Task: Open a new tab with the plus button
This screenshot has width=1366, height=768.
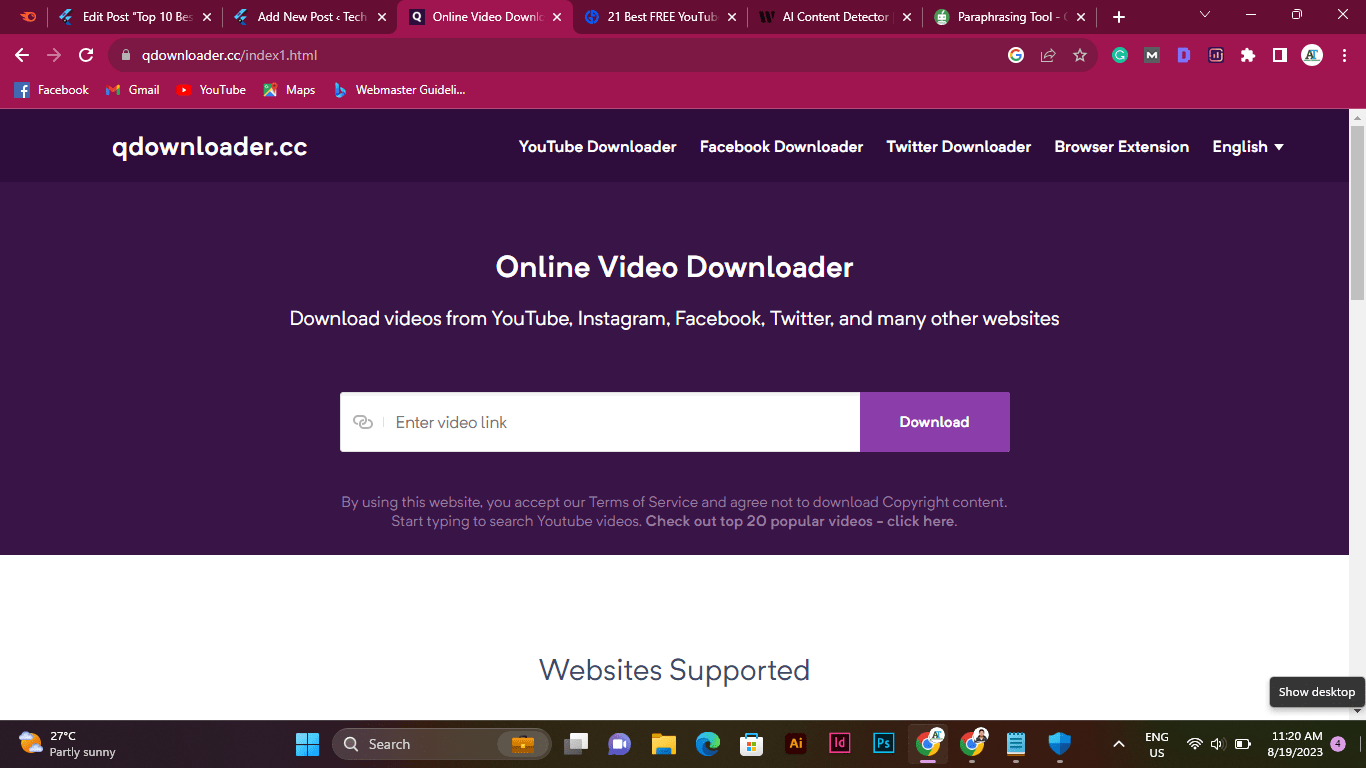Action: tap(1119, 17)
